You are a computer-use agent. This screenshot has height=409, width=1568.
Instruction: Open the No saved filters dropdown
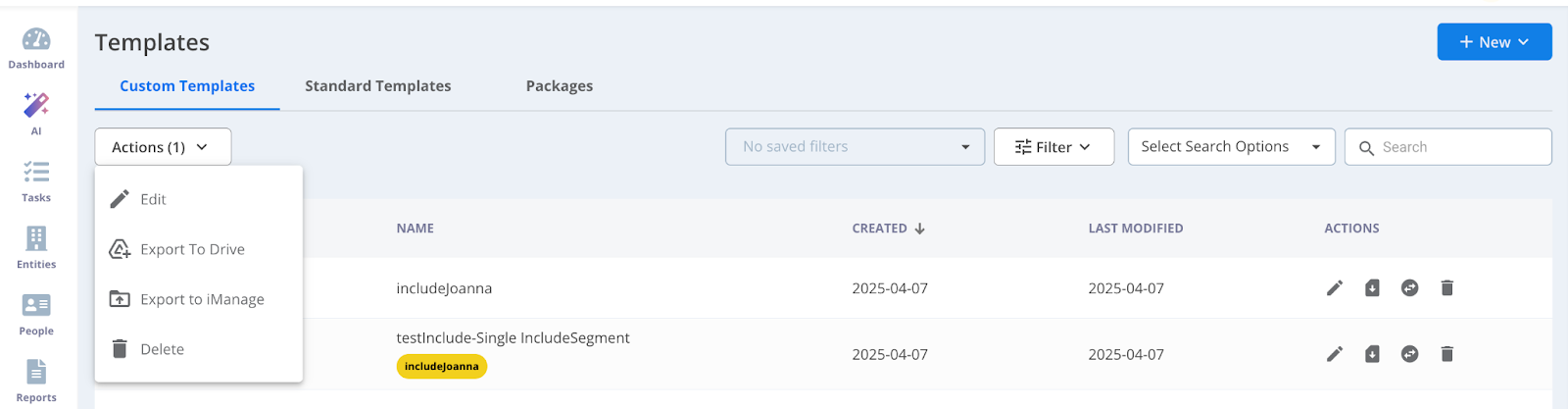tap(855, 147)
